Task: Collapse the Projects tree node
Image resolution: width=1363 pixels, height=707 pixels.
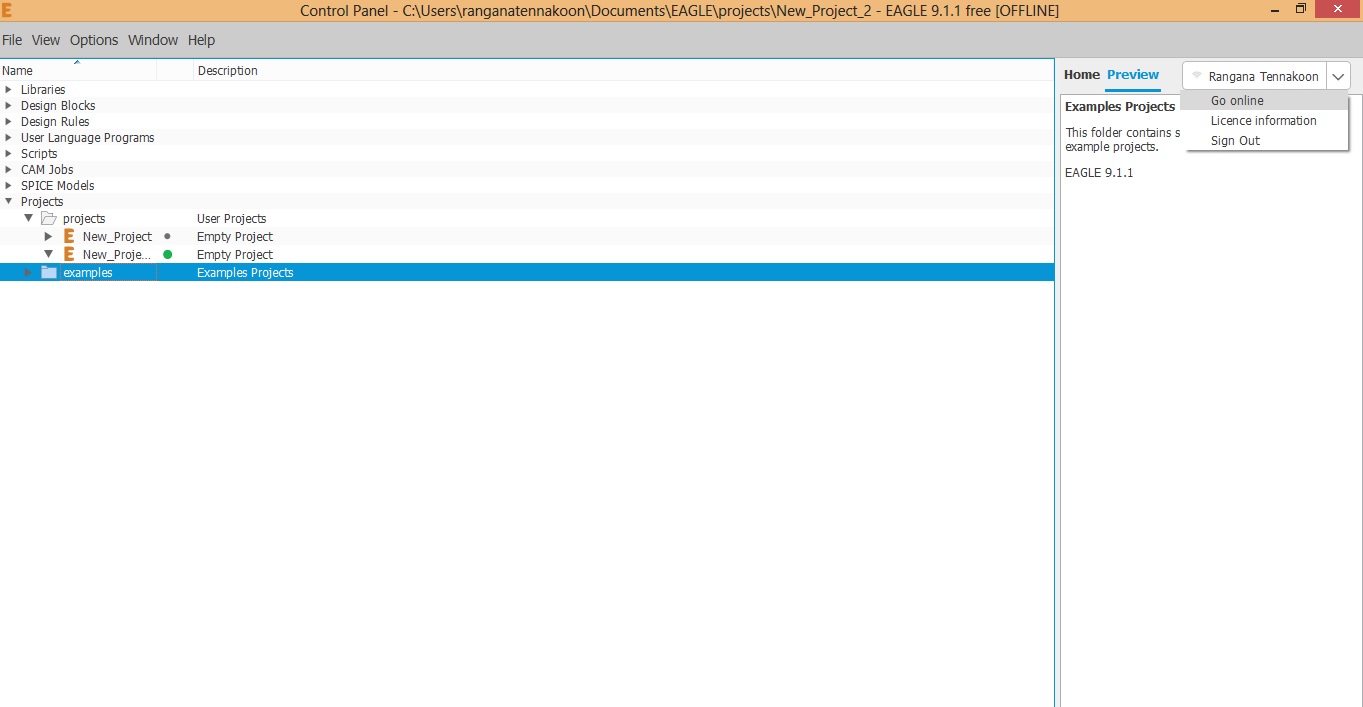Action: tap(9, 201)
